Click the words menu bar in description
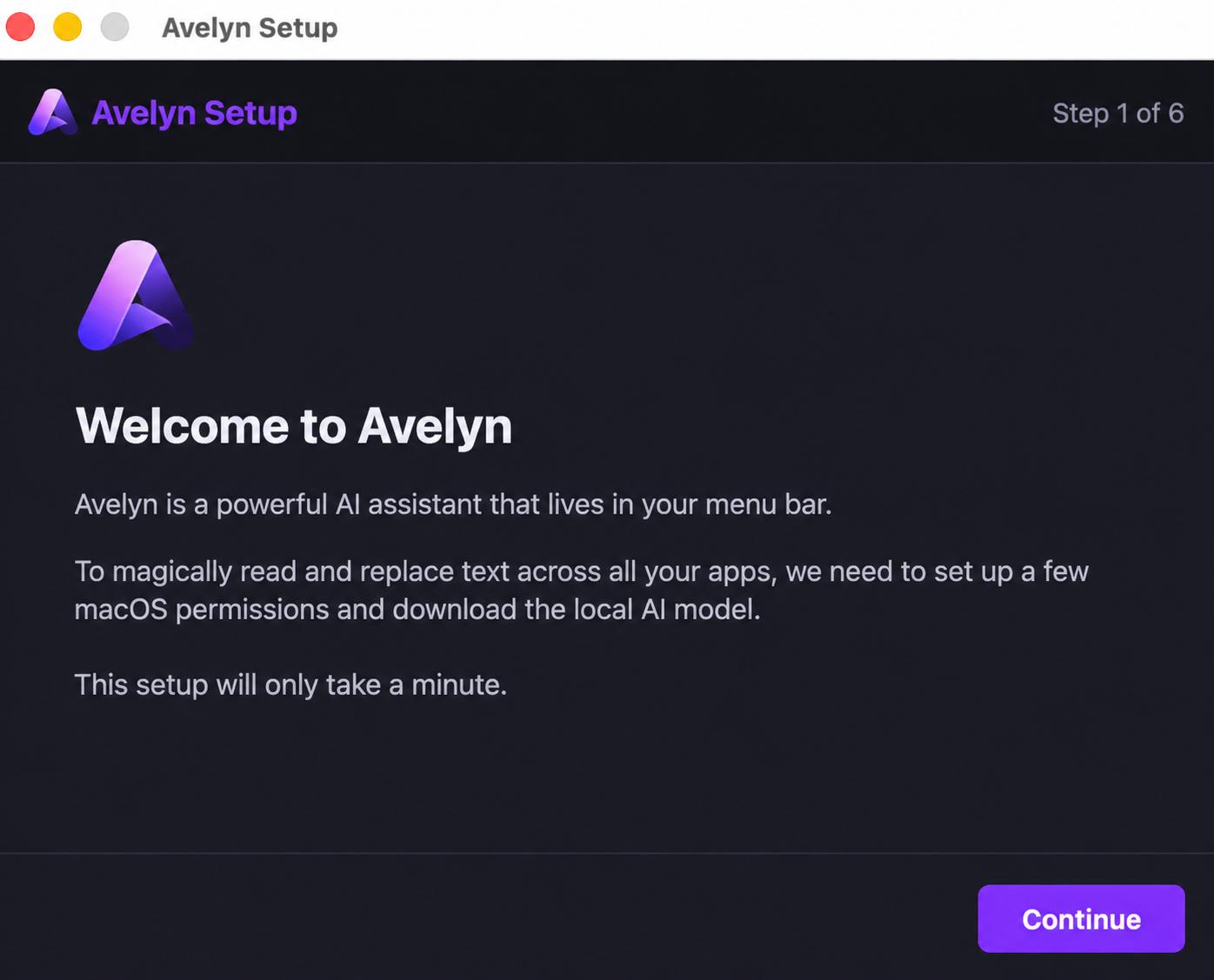Viewport: 1214px width, 980px height. (x=768, y=504)
